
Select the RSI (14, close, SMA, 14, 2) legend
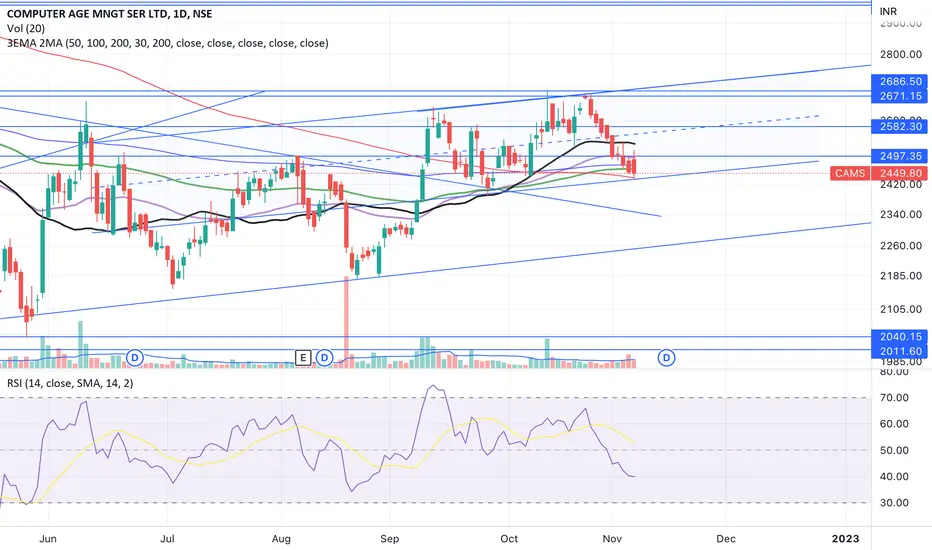70,384
